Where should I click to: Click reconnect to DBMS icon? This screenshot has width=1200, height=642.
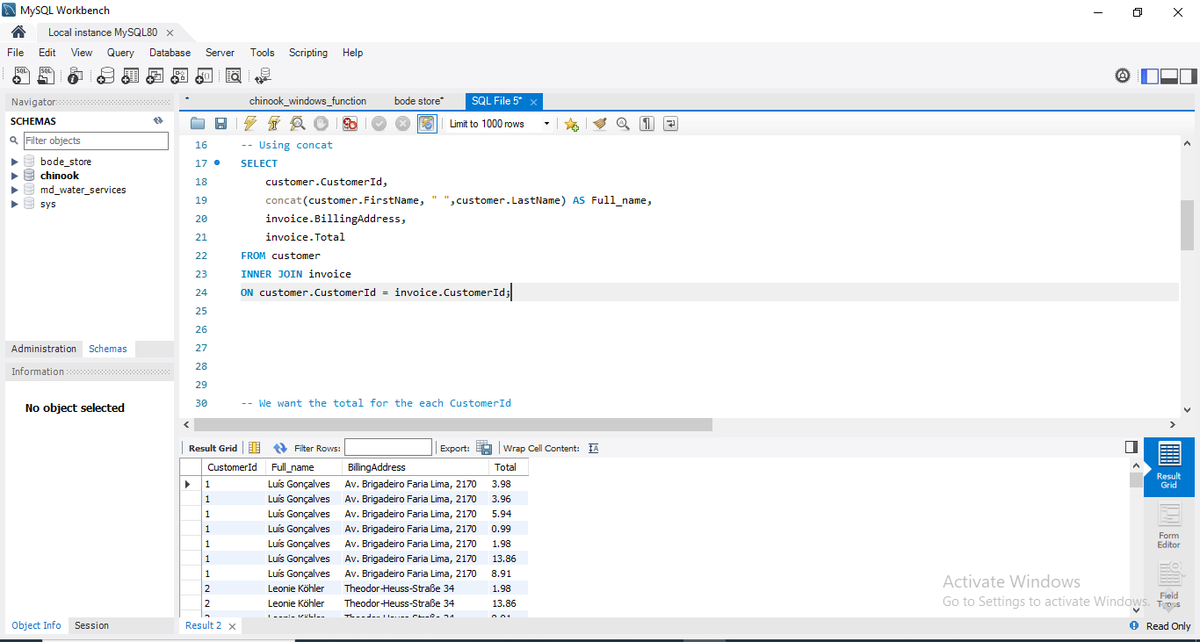pyautogui.click(x=263, y=75)
